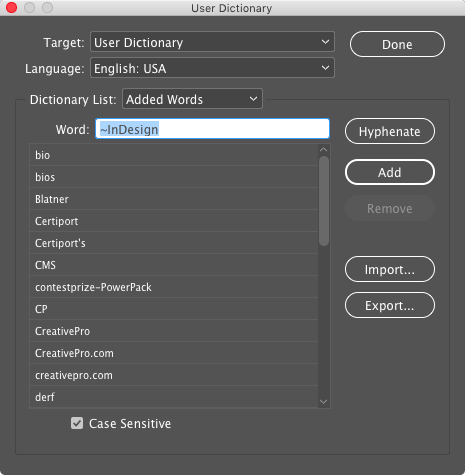Select "derf" in the word list
The width and height of the screenshot is (465, 475).
tap(174, 397)
